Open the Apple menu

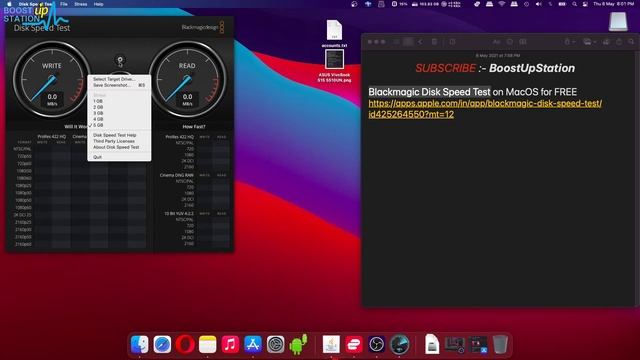pyautogui.click(x=9, y=4)
